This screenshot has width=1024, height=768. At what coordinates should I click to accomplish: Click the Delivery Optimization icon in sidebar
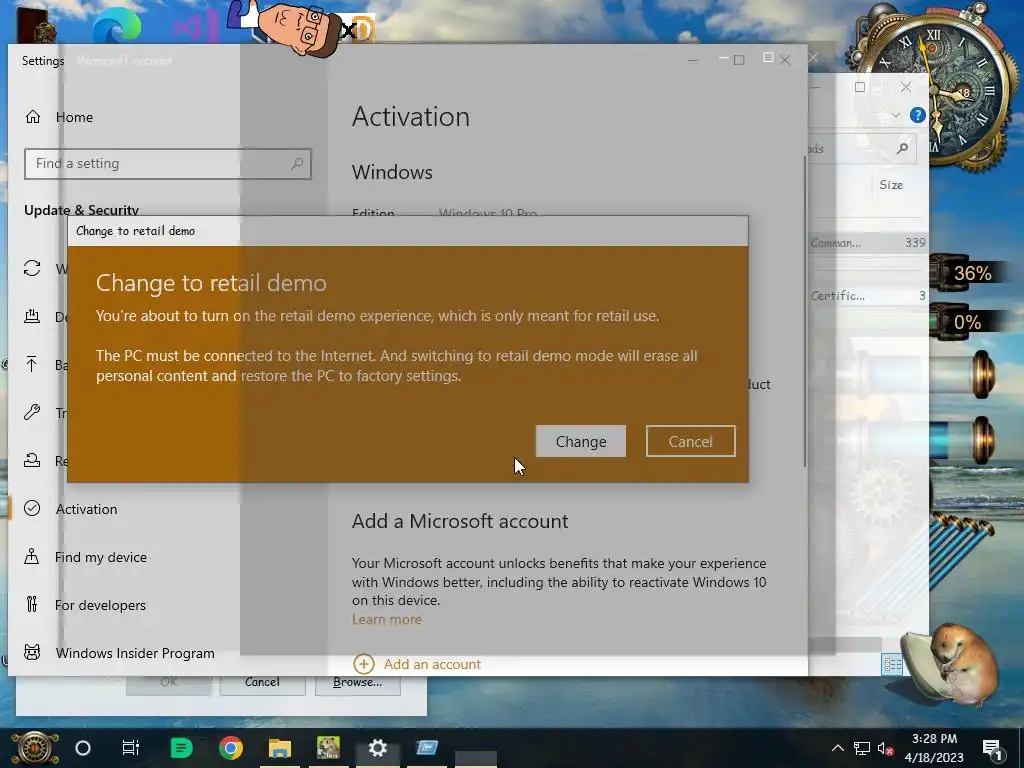32,317
